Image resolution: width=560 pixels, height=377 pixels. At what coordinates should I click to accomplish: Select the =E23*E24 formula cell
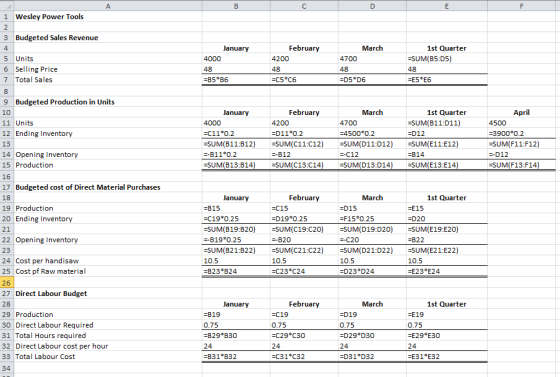(x=446, y=271)
